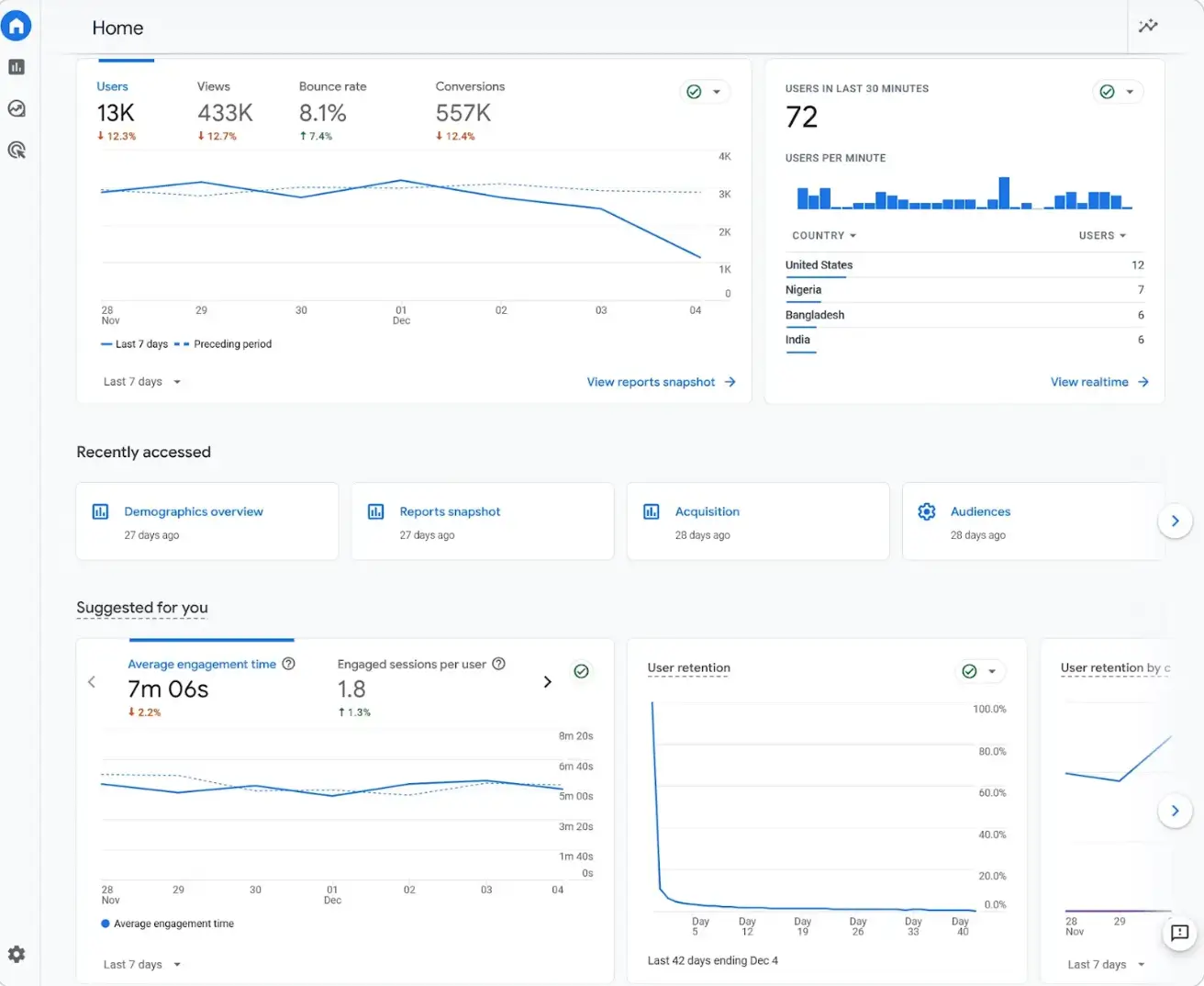Click the feedback icon at bottom right
Viewport: 1204px width, 986px height.
coord(1179,934)
